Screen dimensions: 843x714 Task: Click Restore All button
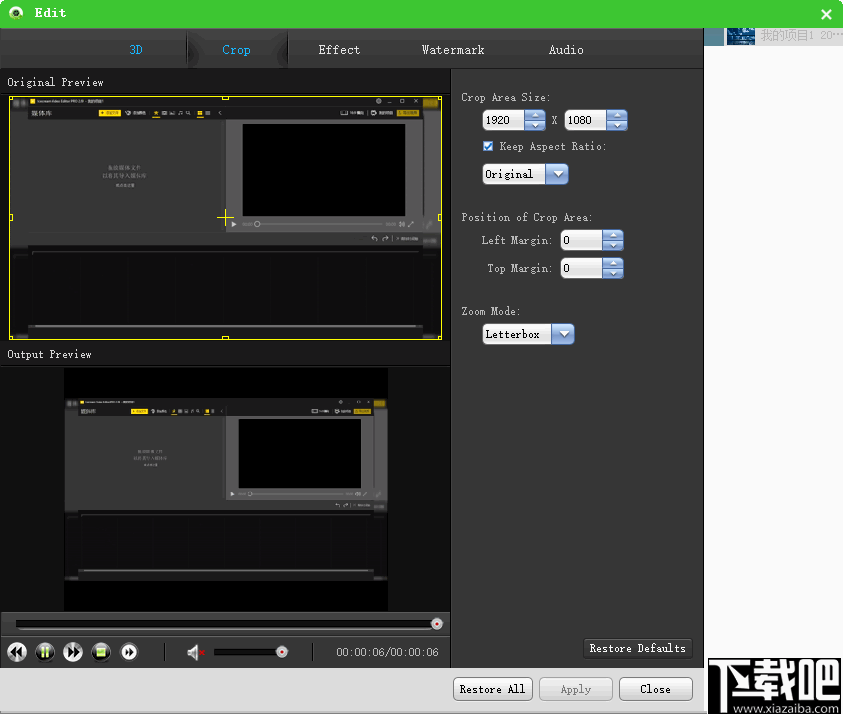(492, 689)
